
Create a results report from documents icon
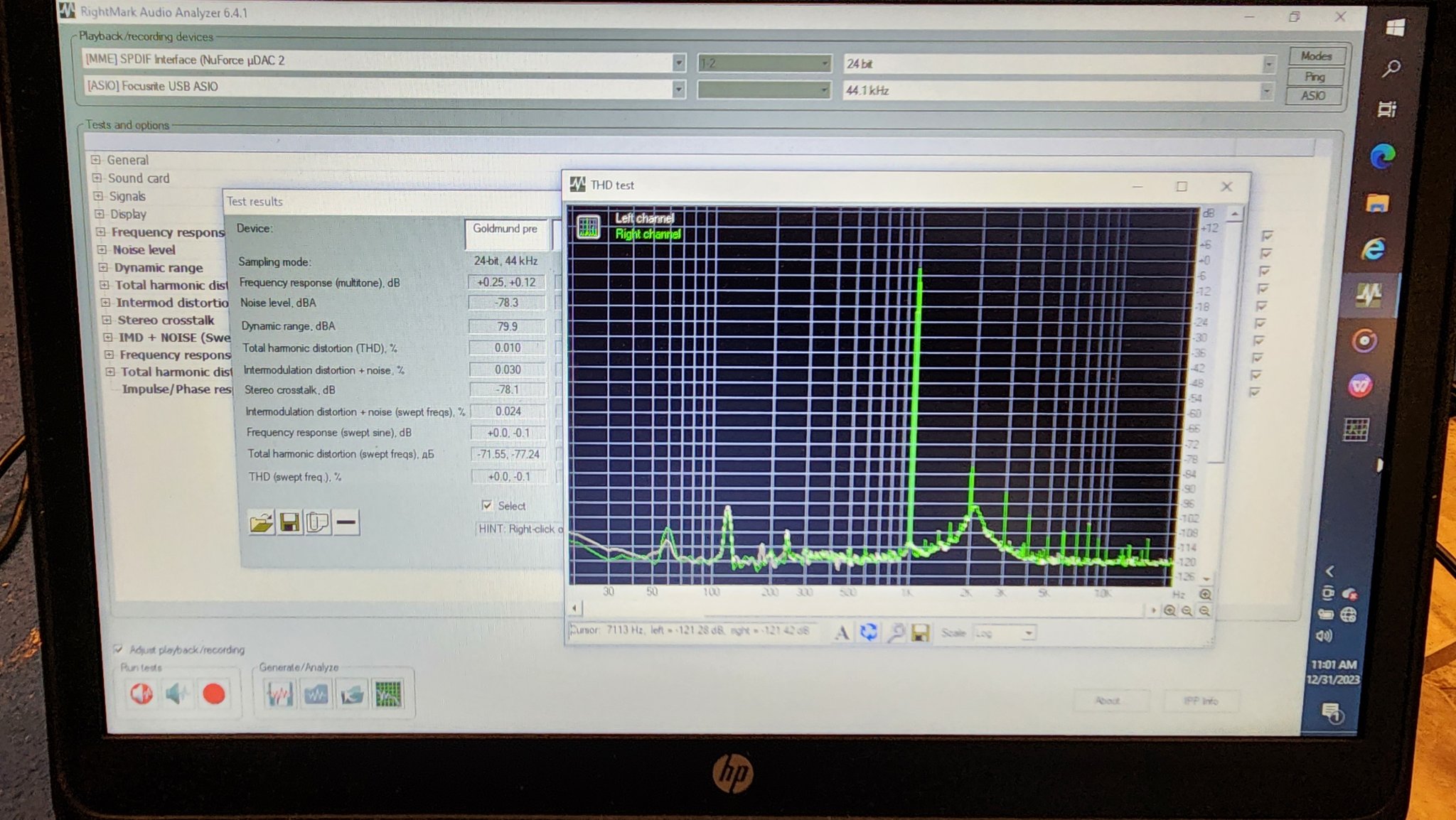(318, 522)
